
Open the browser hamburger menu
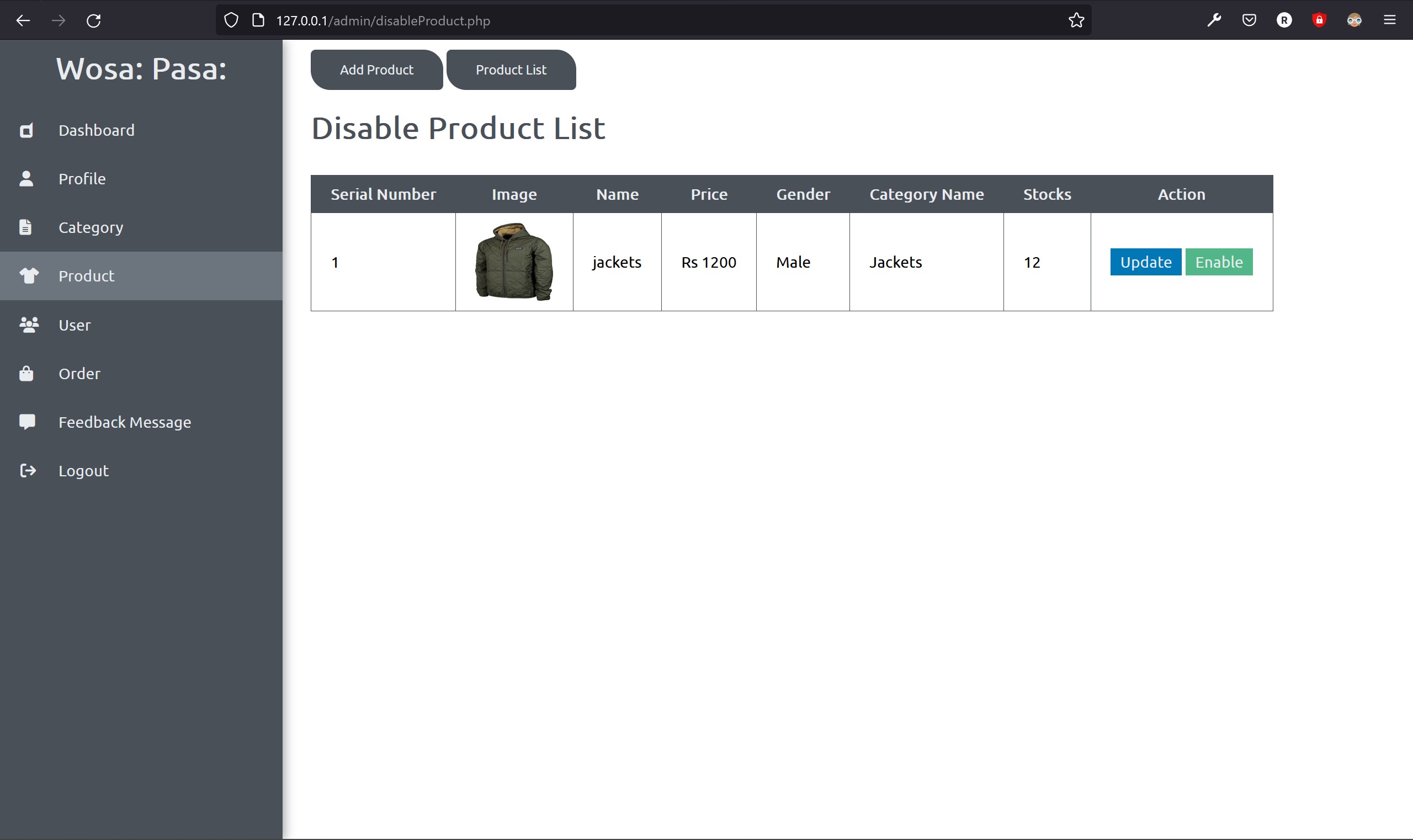pos(1389,21)
